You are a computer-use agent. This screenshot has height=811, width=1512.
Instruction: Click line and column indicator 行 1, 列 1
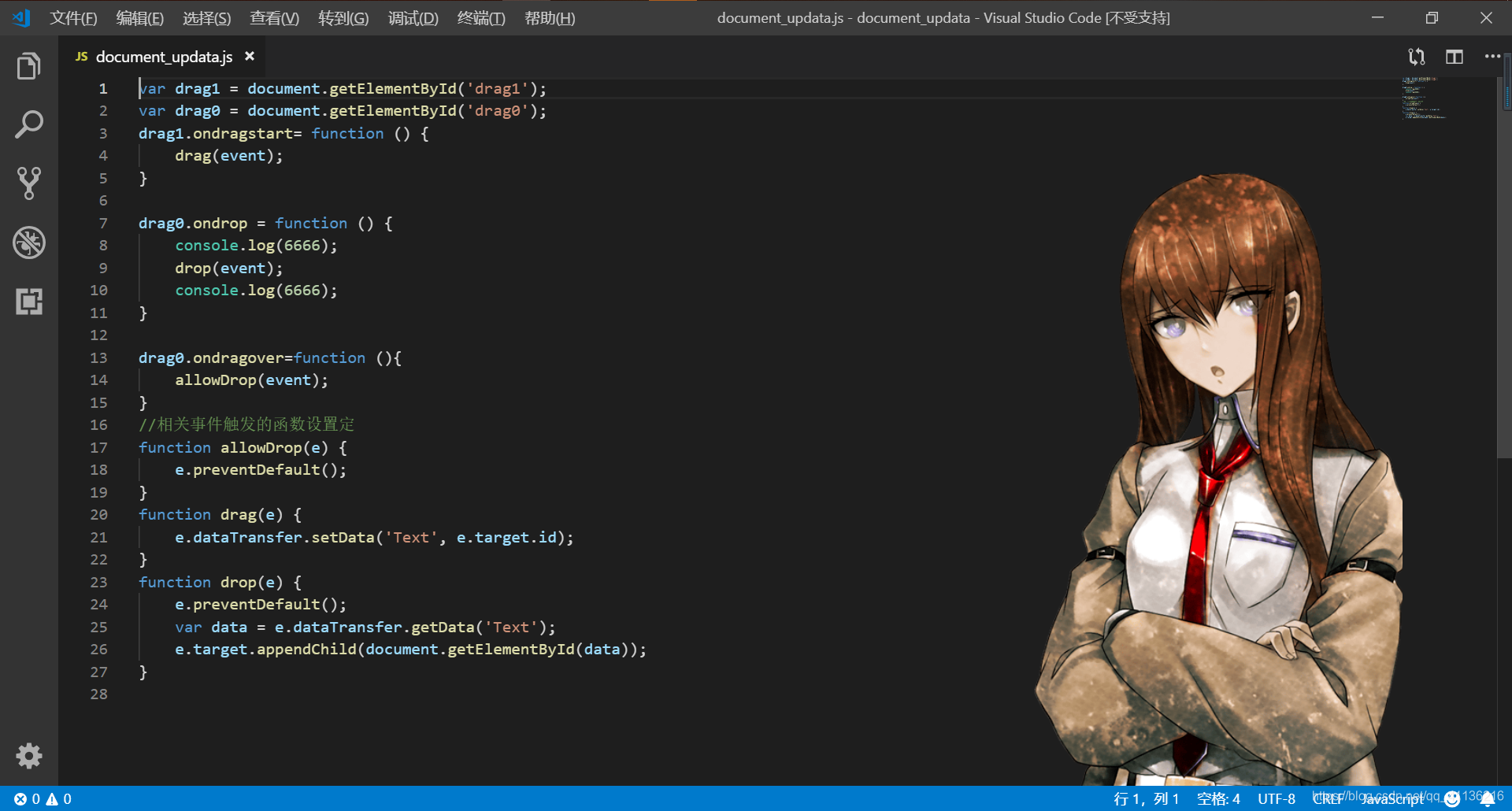[x=1146, y=798]
